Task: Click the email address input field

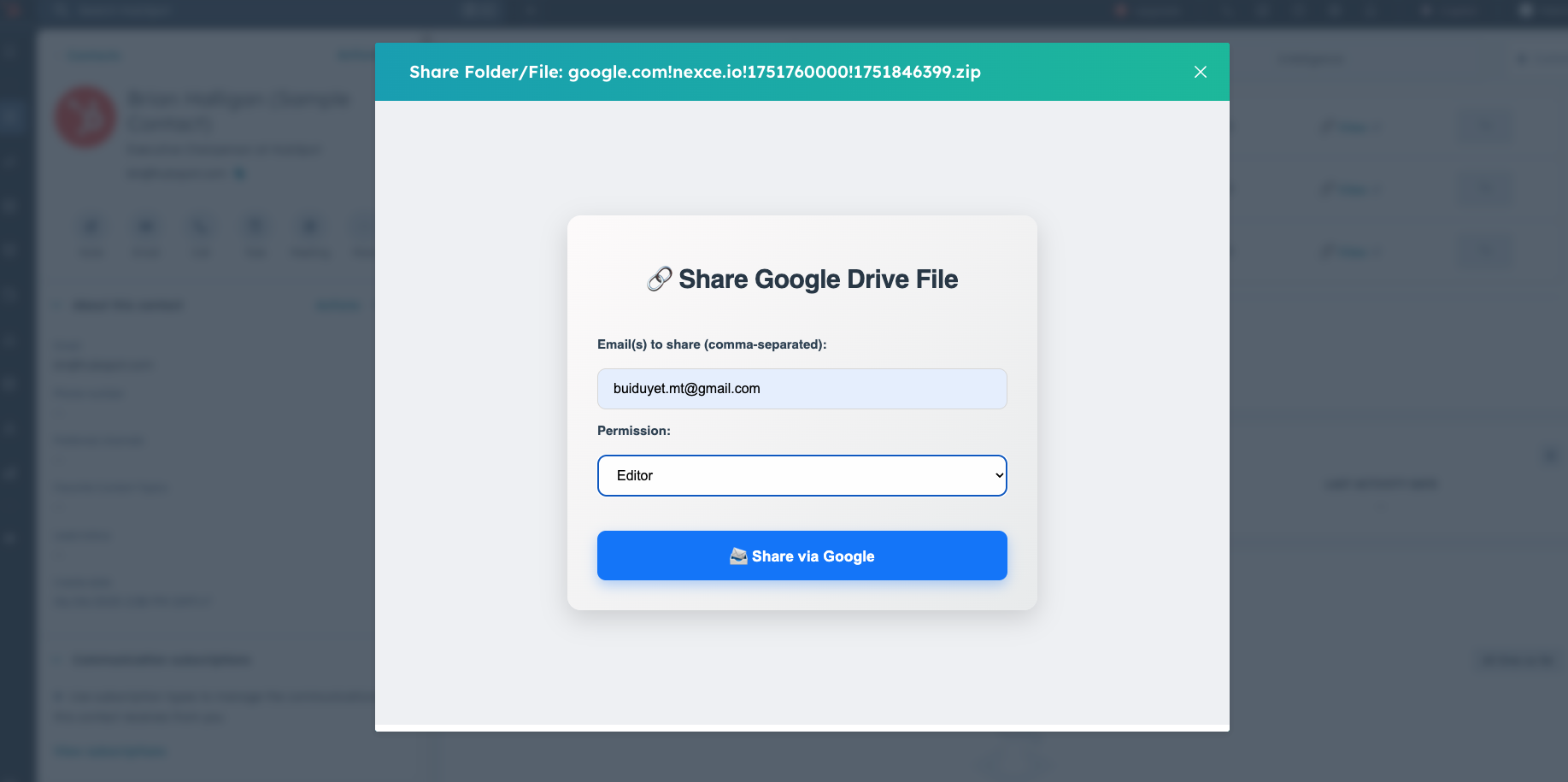Action: (802, 389)
